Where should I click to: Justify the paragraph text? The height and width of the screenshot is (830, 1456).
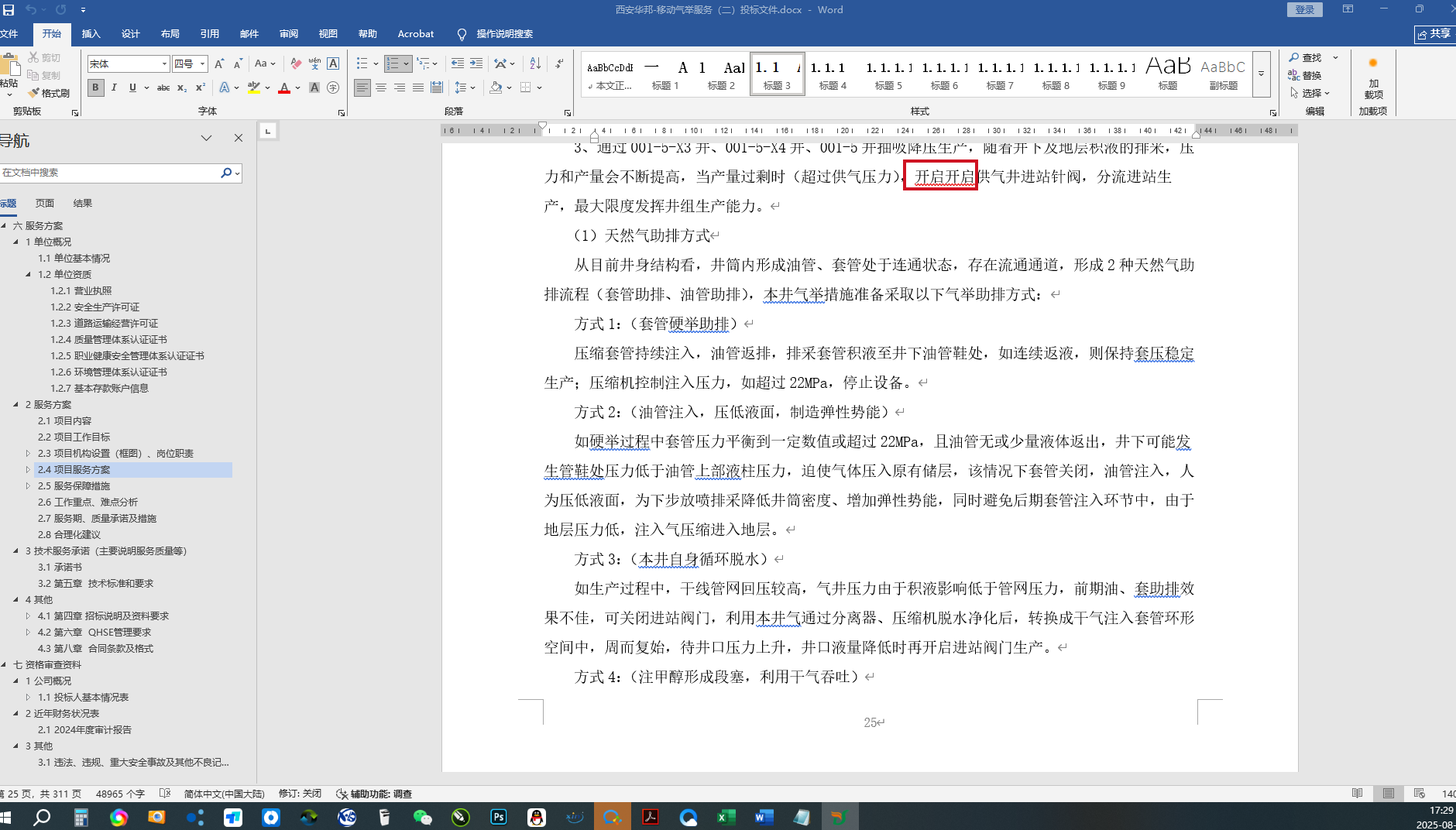[x=418, y=87]
